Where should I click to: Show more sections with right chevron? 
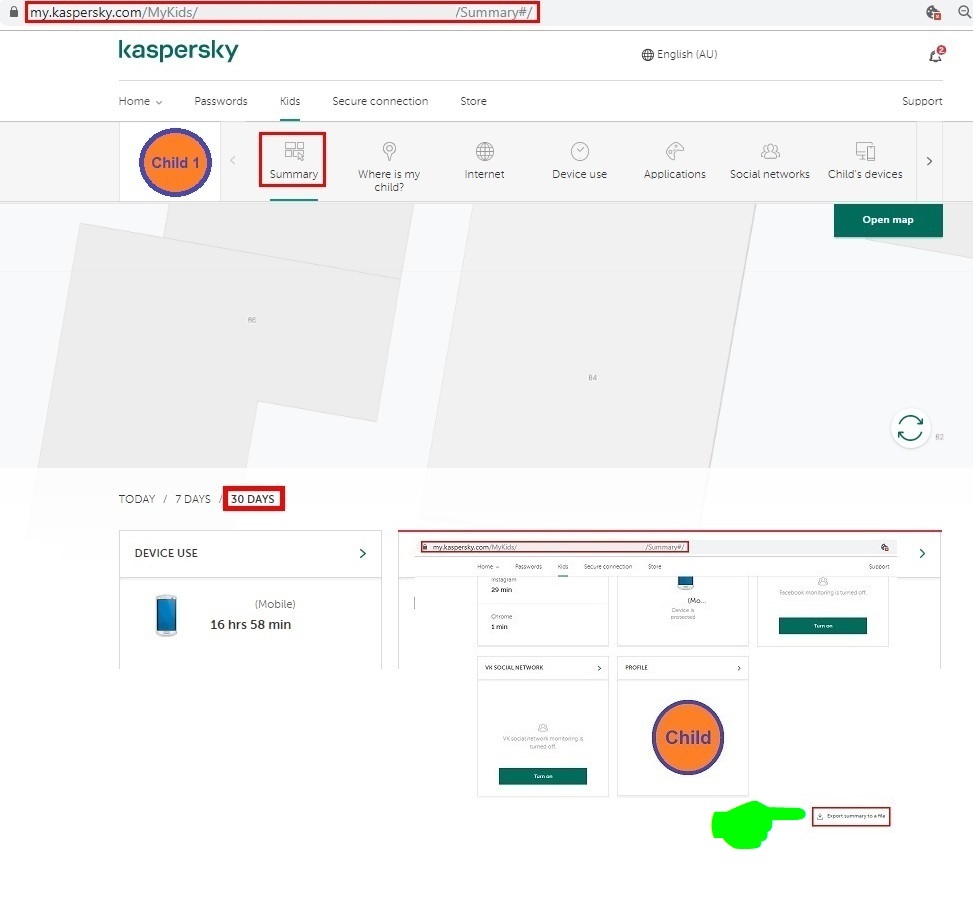pyautogui.click(x=929, y=161)
